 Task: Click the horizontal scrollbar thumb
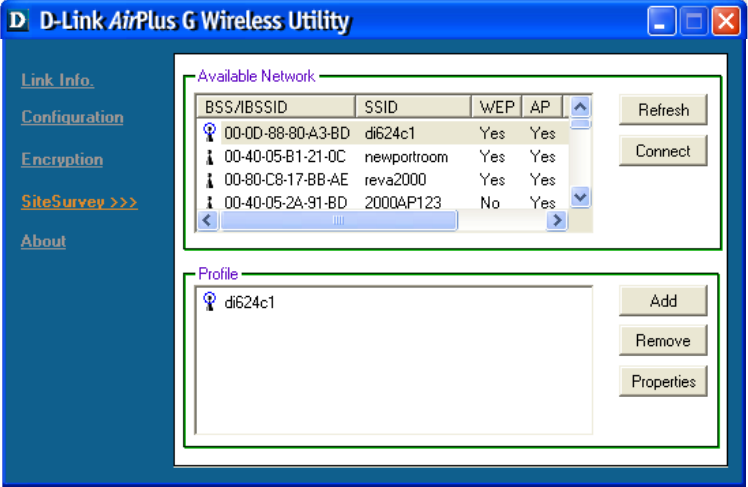click(x=338, y=220)
